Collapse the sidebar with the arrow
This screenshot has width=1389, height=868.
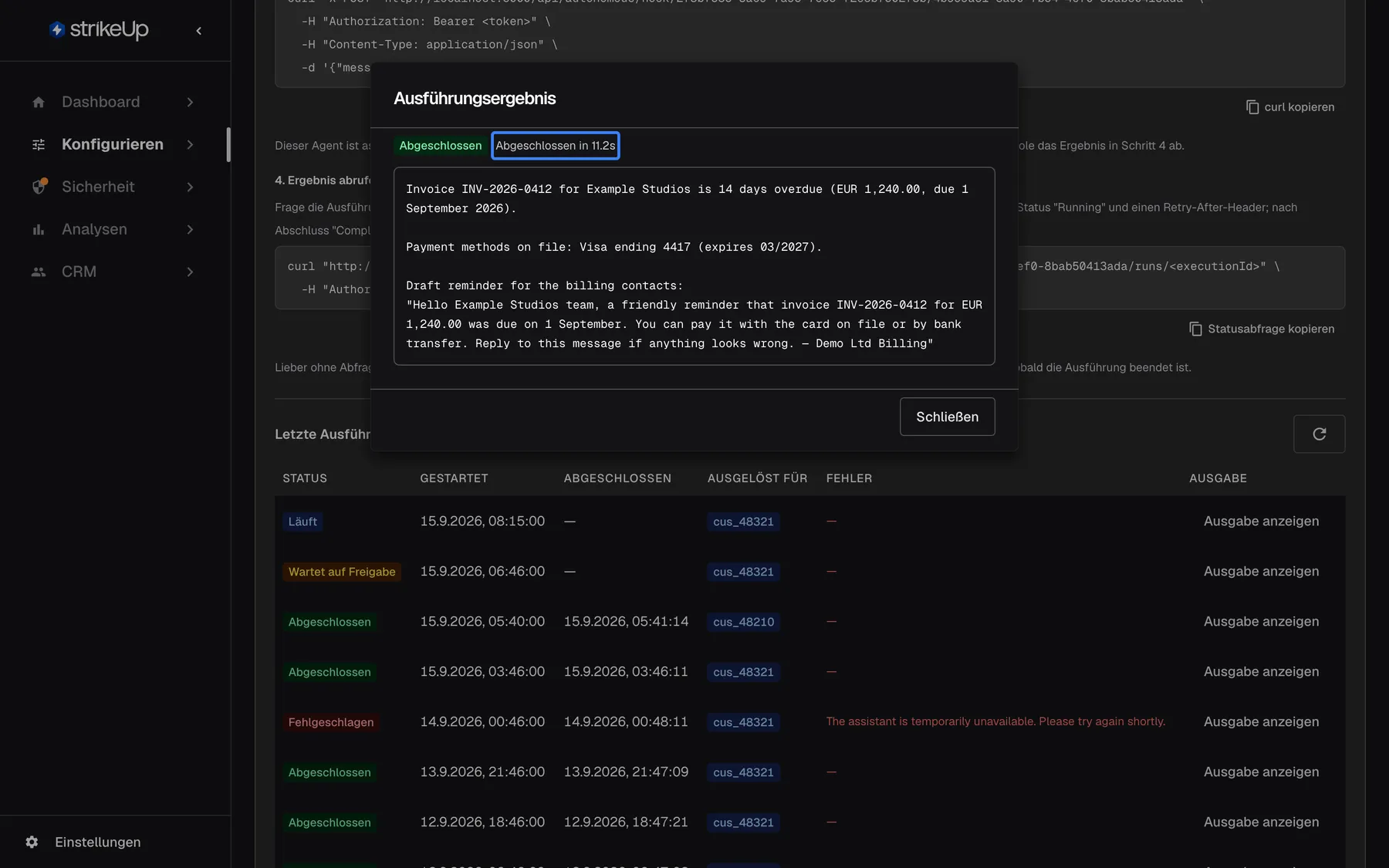[199, 31]
